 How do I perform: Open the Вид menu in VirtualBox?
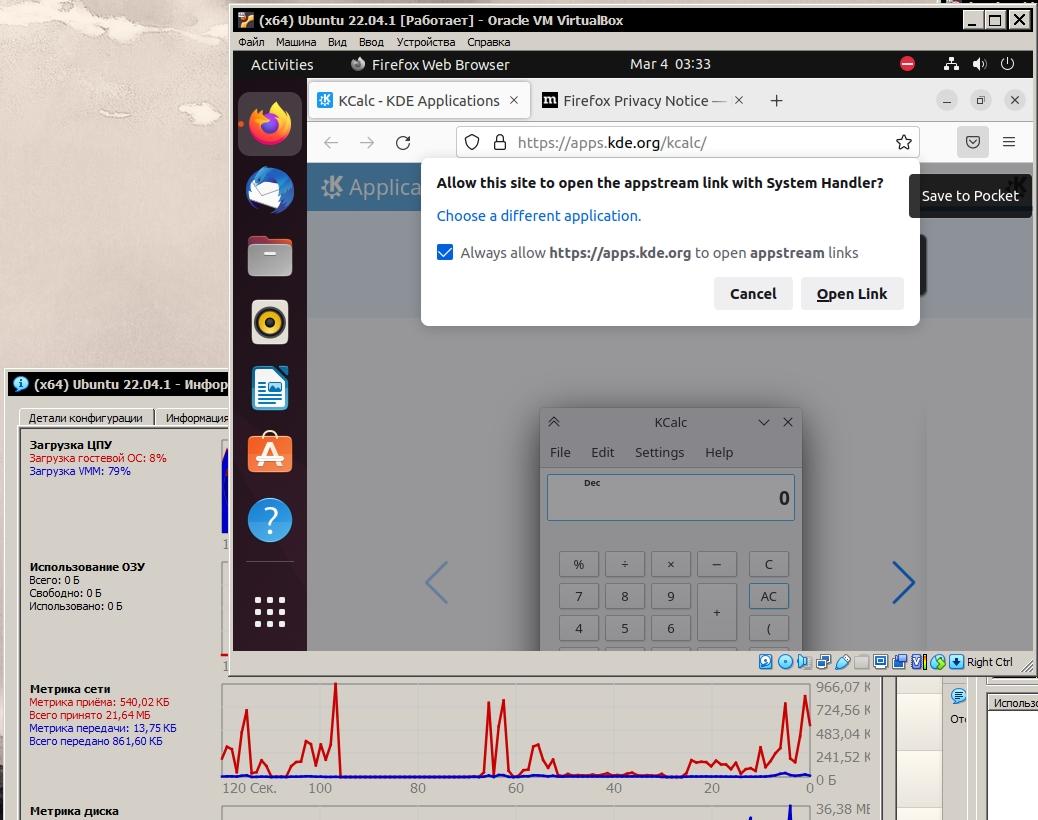pos(337,42)
